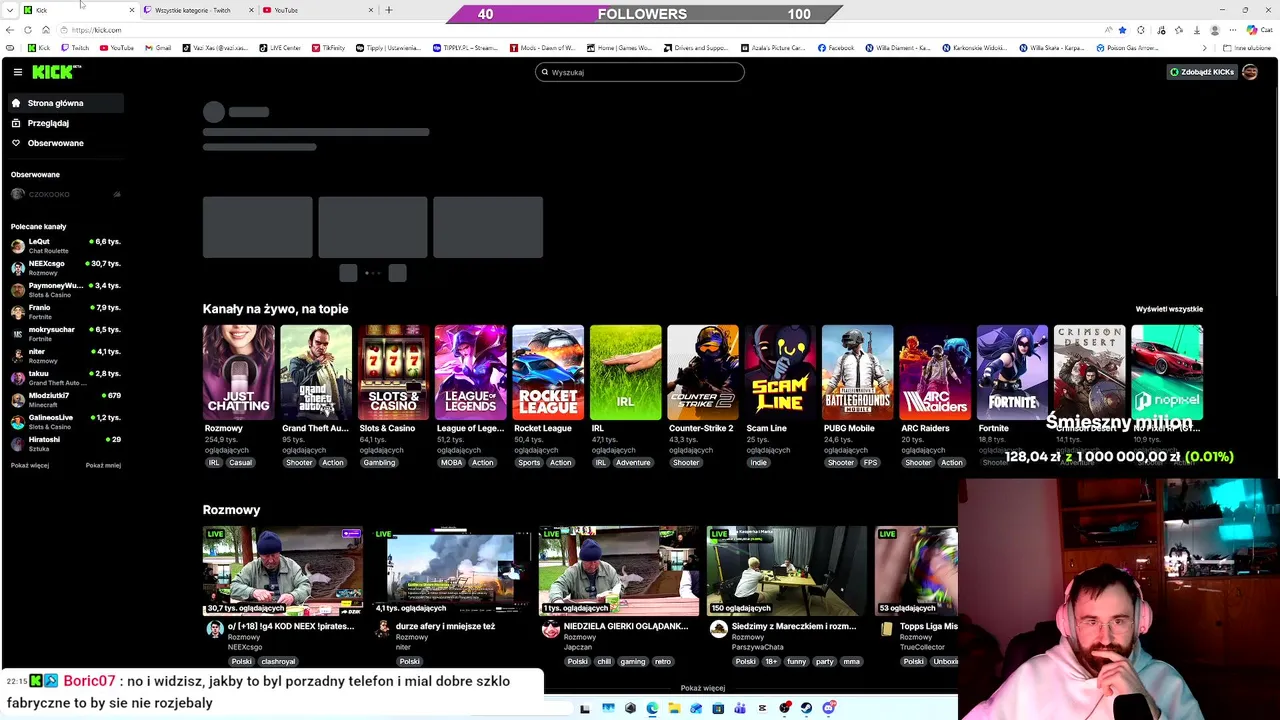Open the browser downloads icon
1280x720 pixels.
pos(1196,30)
